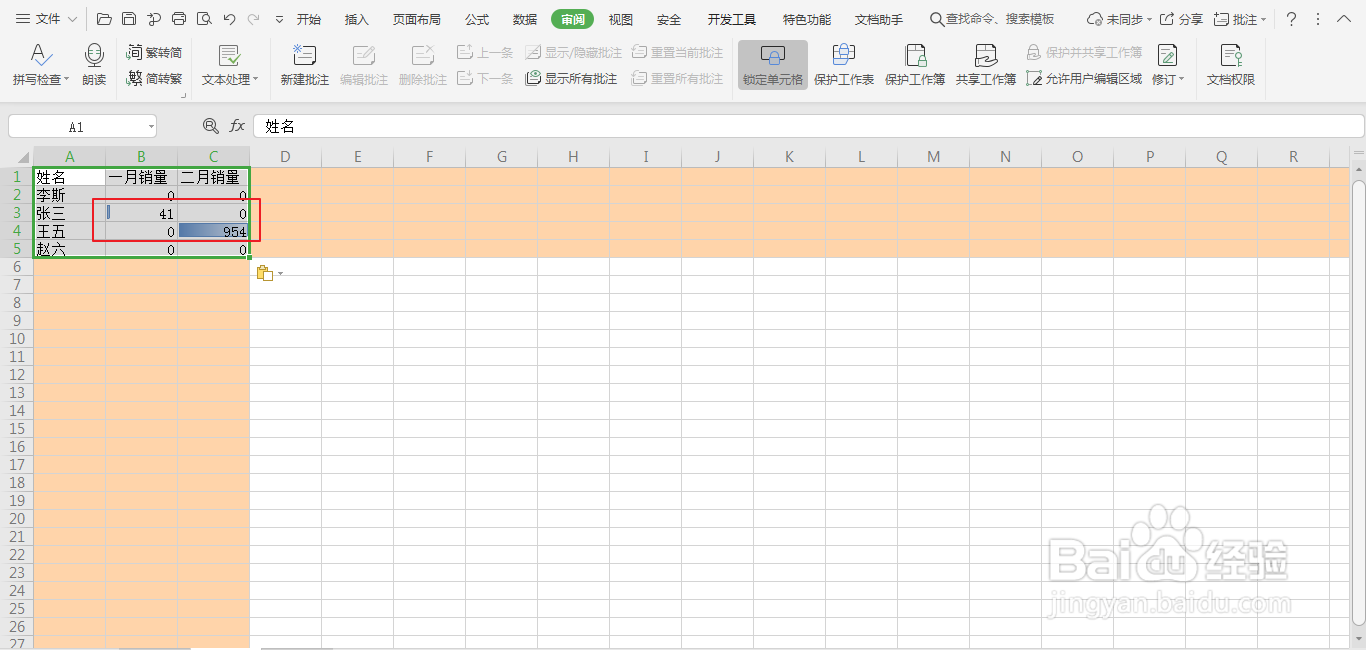Click the formula bar showing 姓名
The image size is (1366, 650).
[808, 126]
